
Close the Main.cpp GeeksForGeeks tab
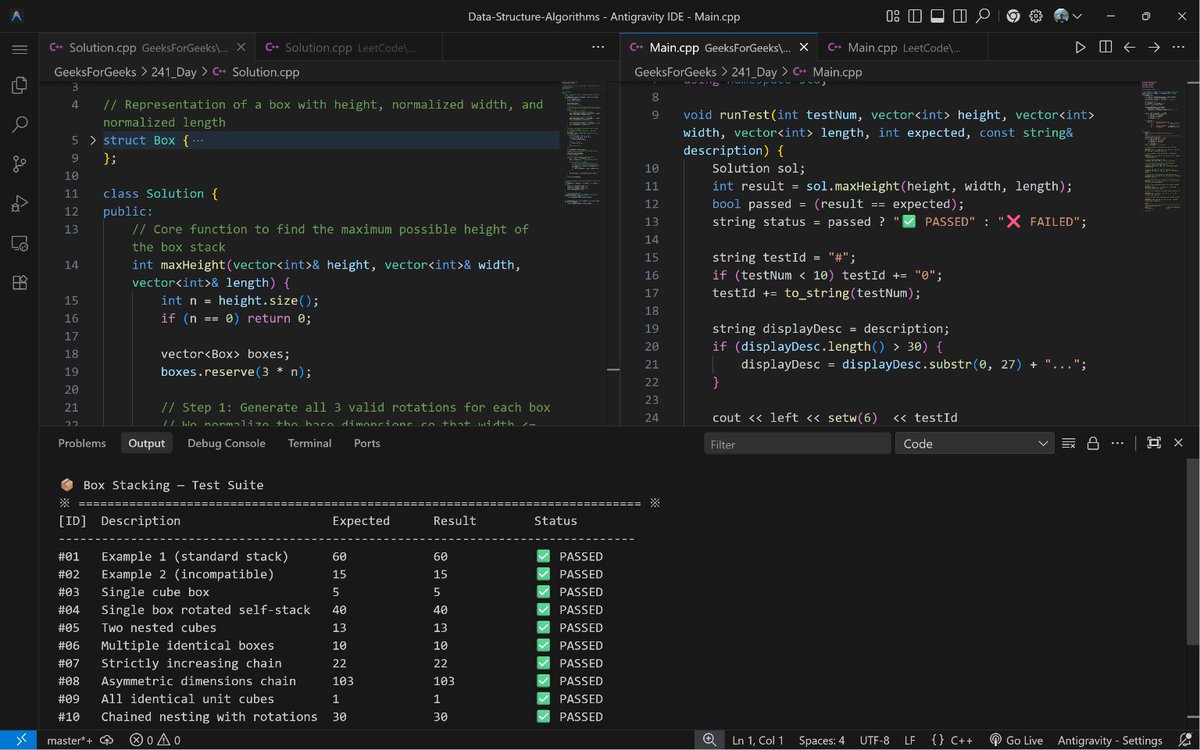[804, 47]
